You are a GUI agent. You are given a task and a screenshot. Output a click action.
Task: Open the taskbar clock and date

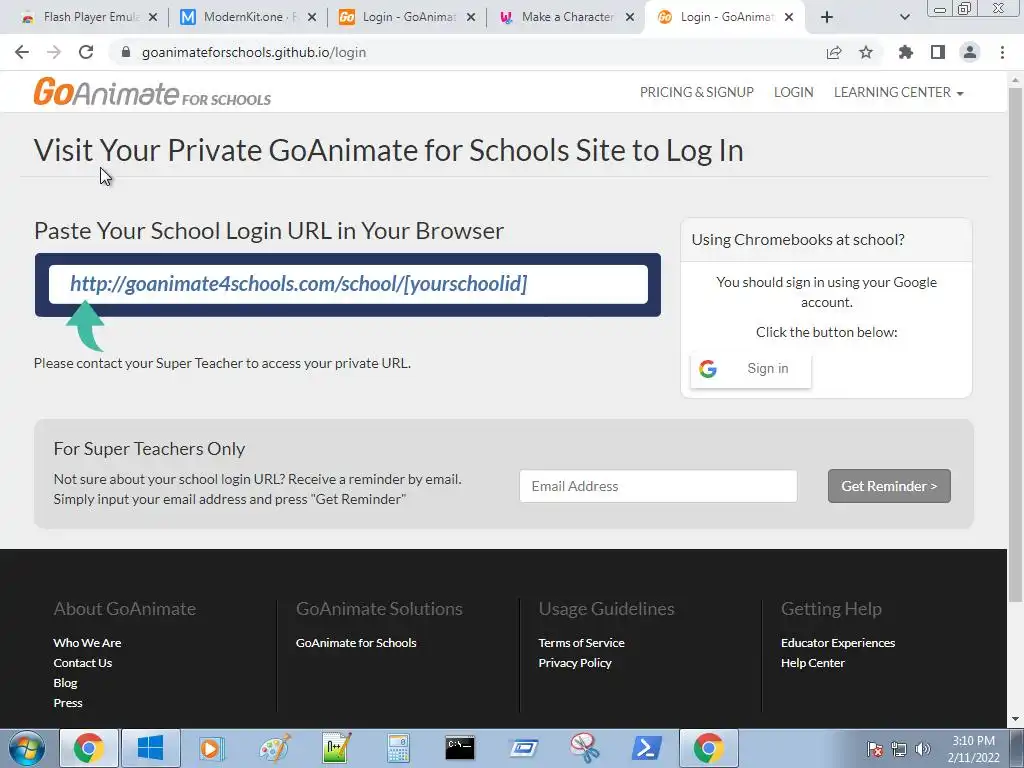tap(974, 749)
